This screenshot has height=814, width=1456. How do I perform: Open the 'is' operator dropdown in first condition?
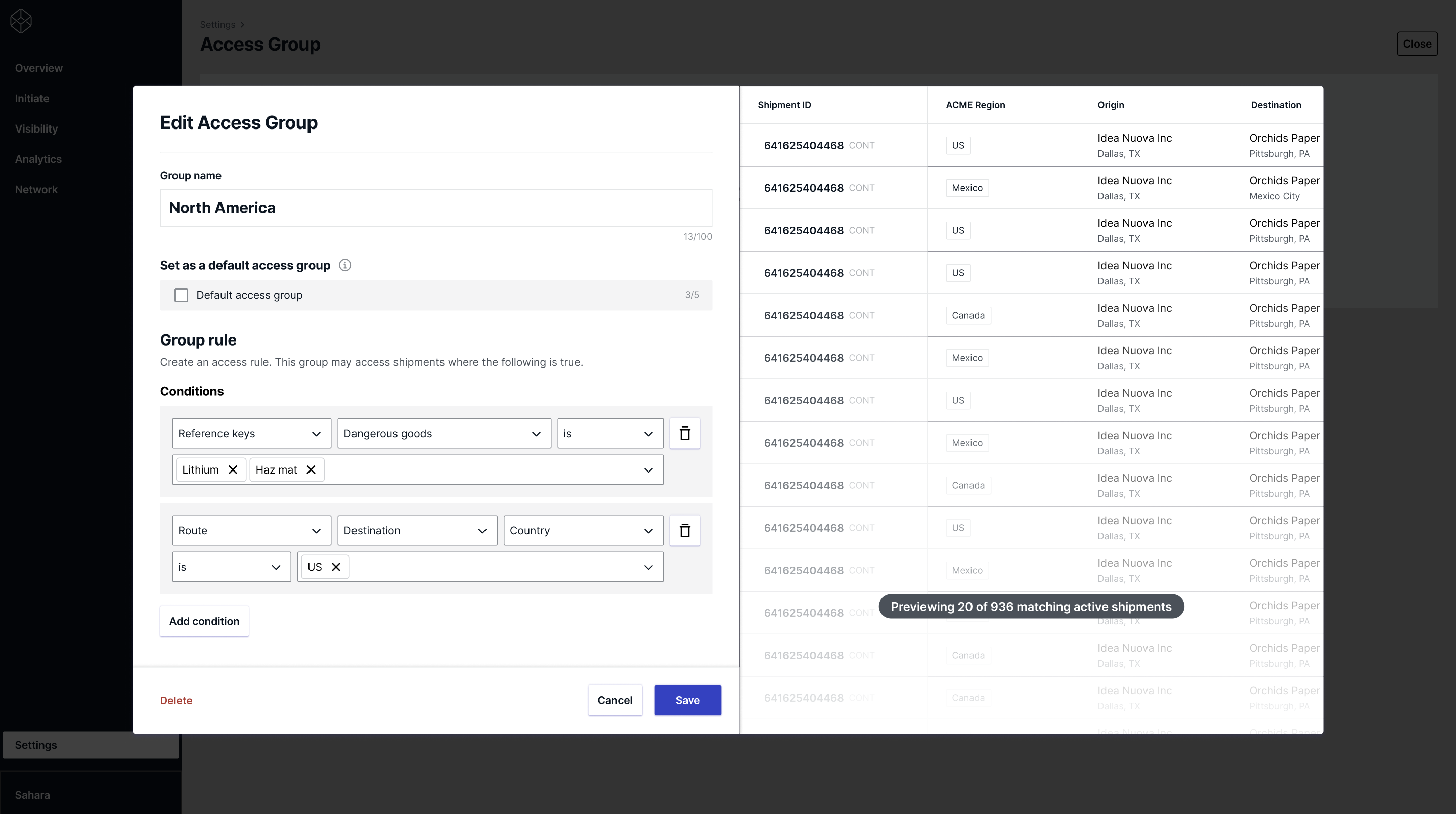(x=610, y=434)
